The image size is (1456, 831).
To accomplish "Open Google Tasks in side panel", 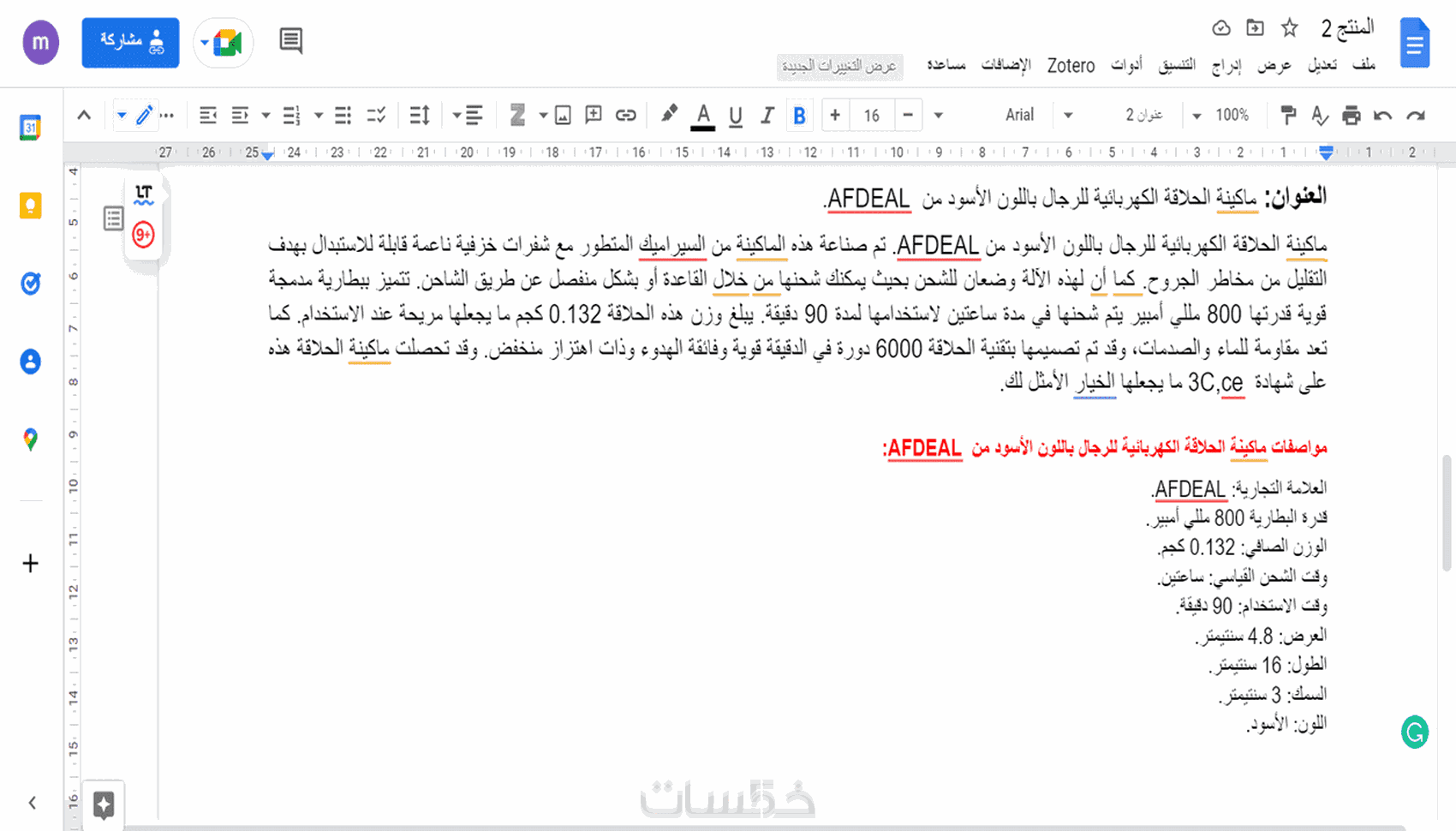I will pos(30,284).
